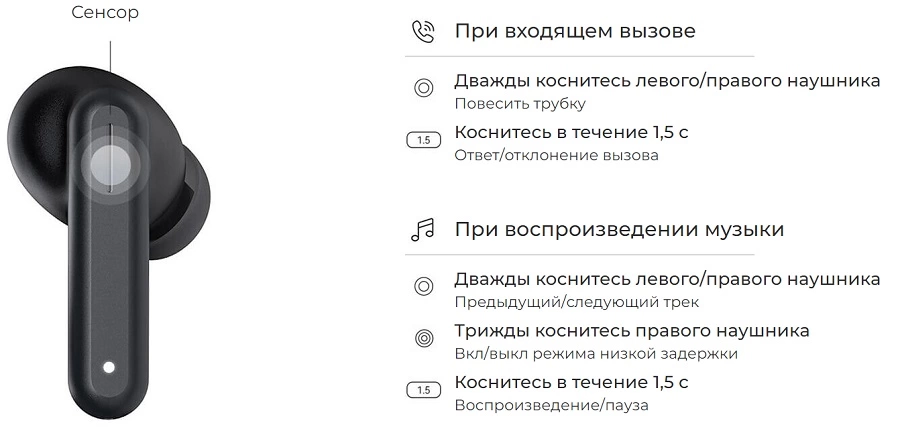Click the 'При воспроизведении музыки' heading

pyautogui.click(x=619, y=230)
